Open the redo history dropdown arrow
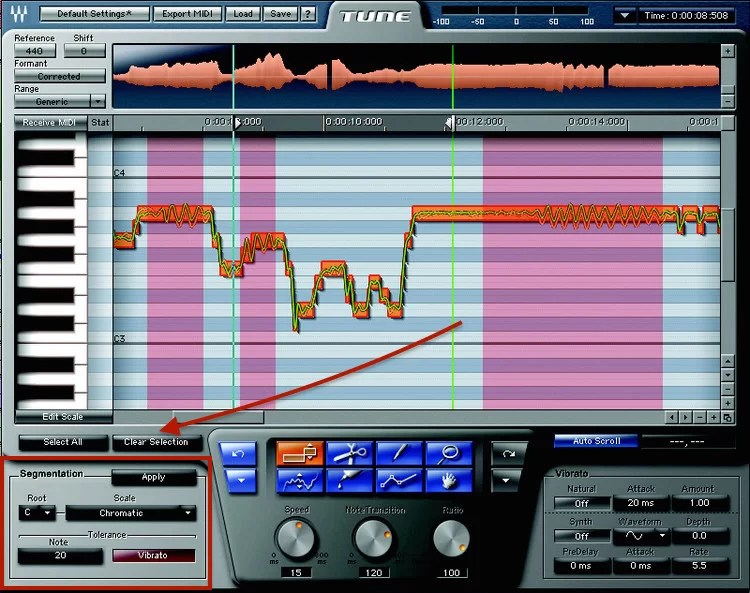Screen dimensions: 750x593 pyautogui.click(x=506, y=481)
